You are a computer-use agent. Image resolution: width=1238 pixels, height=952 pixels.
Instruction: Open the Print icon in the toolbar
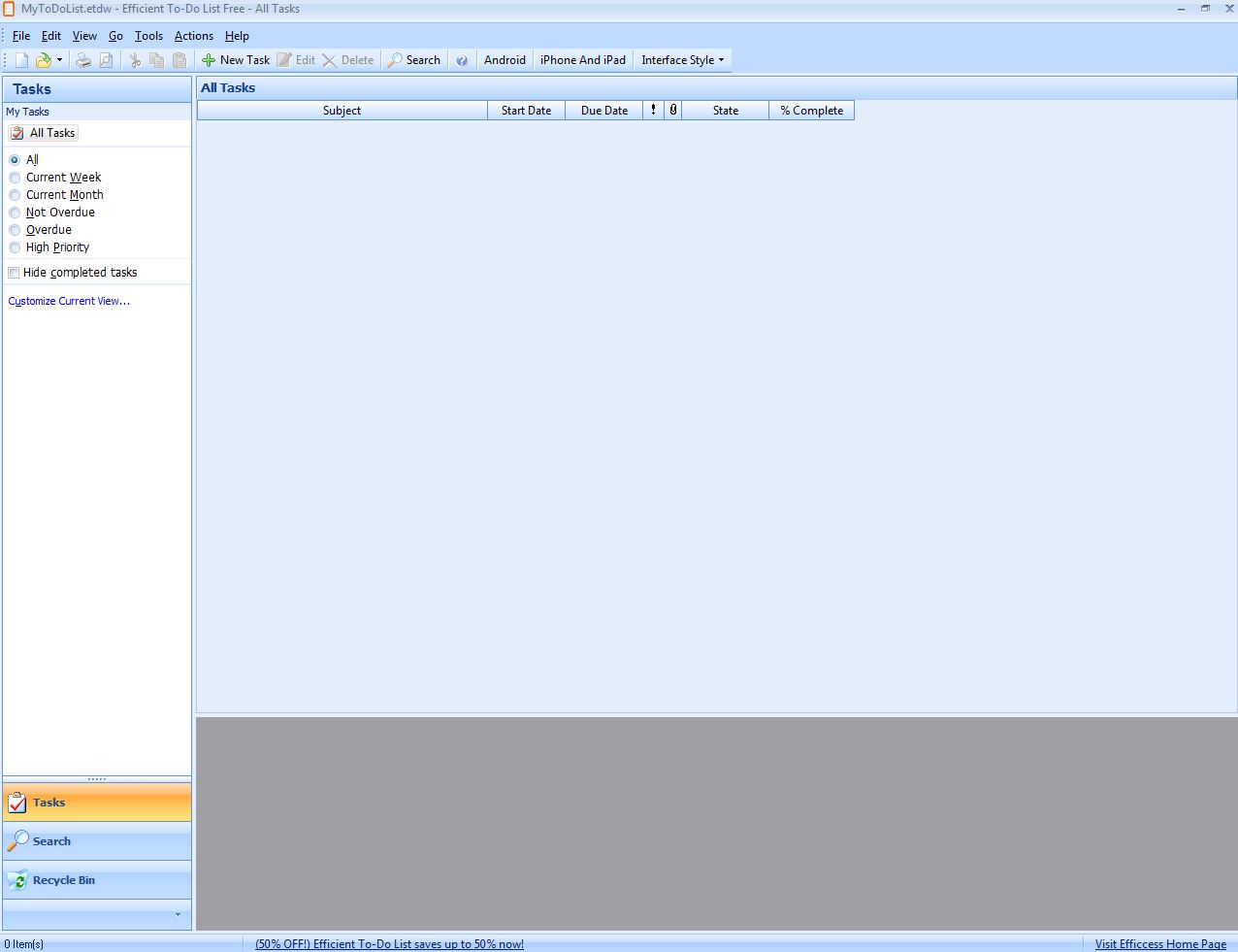pyautogui.click(x=82, y=59)
